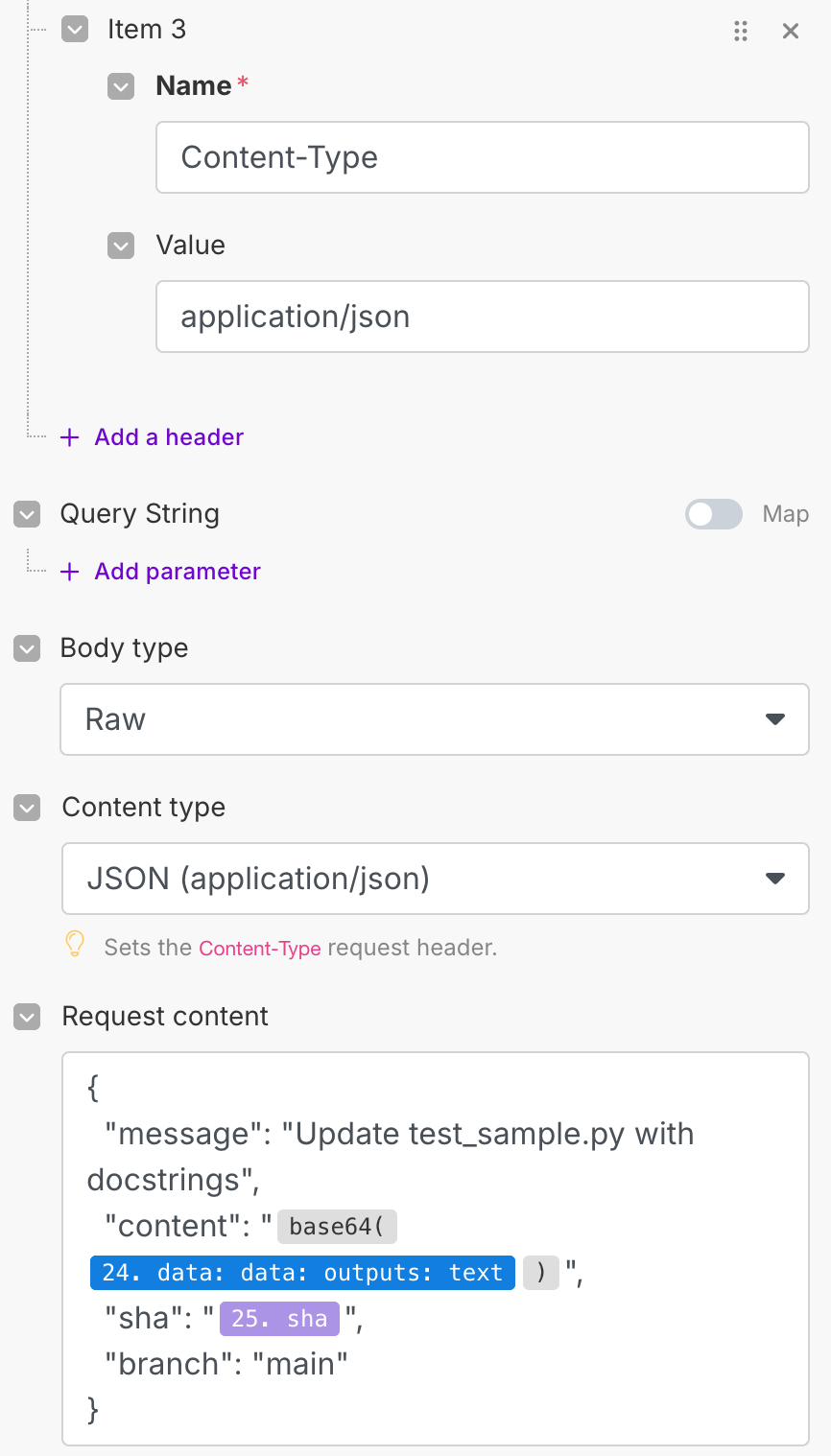Collapse the Value field chevron

(121, 246)
